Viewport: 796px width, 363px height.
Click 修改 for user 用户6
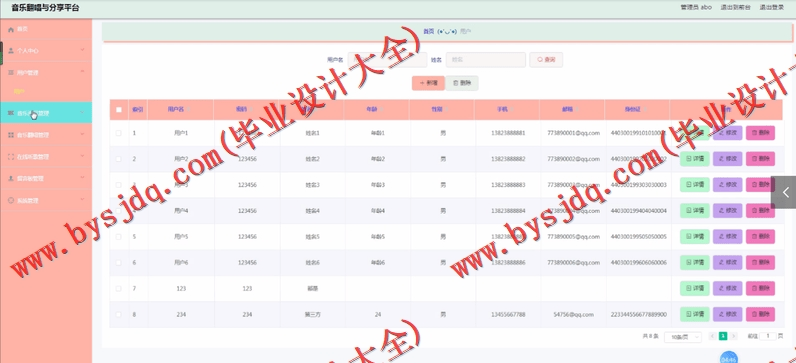727,262
